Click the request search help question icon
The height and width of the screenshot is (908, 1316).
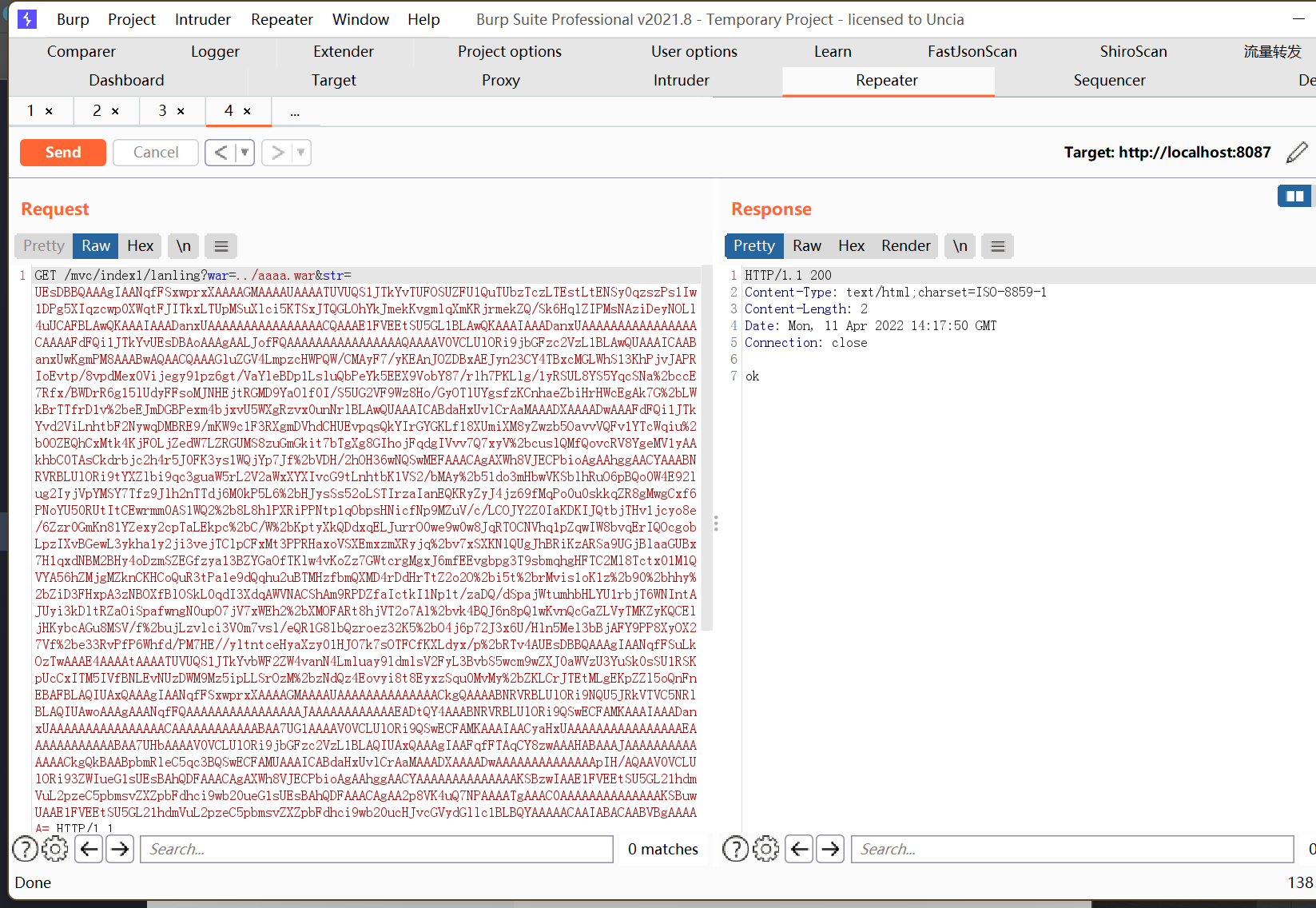click(x=26, y=849)
